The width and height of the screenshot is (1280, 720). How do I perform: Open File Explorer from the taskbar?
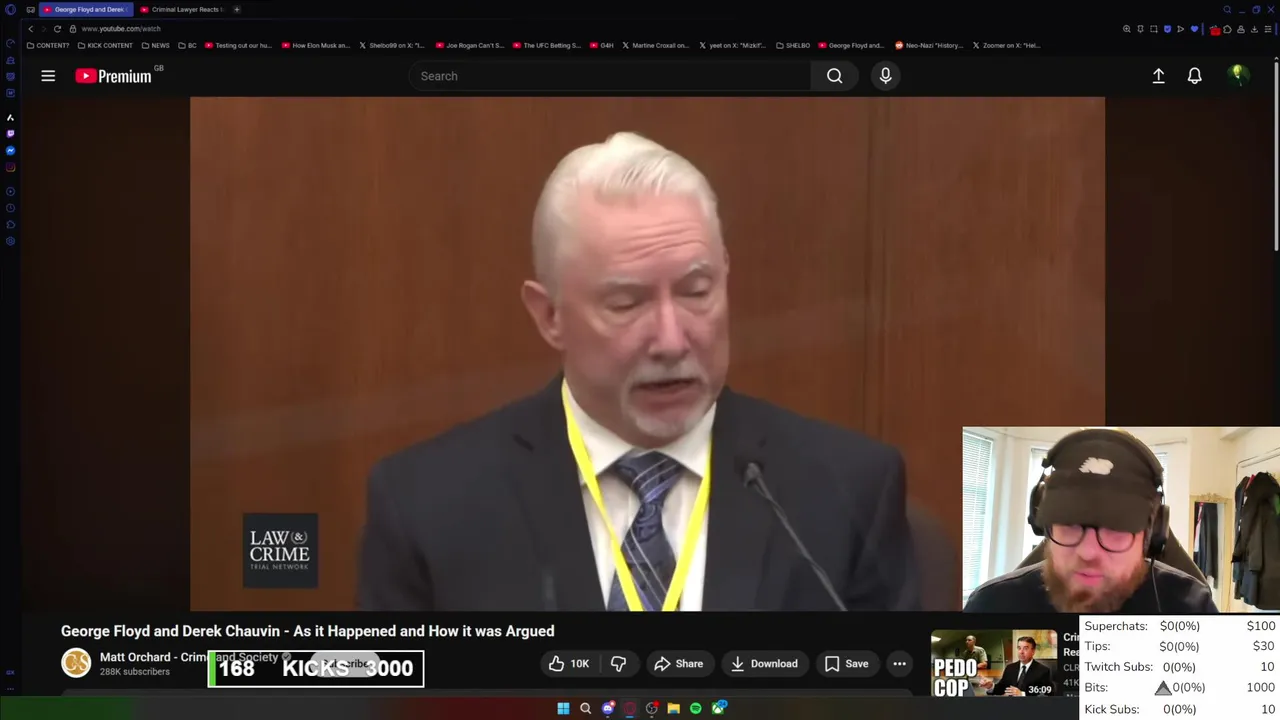pyautogui.click(x=673, y=709)
